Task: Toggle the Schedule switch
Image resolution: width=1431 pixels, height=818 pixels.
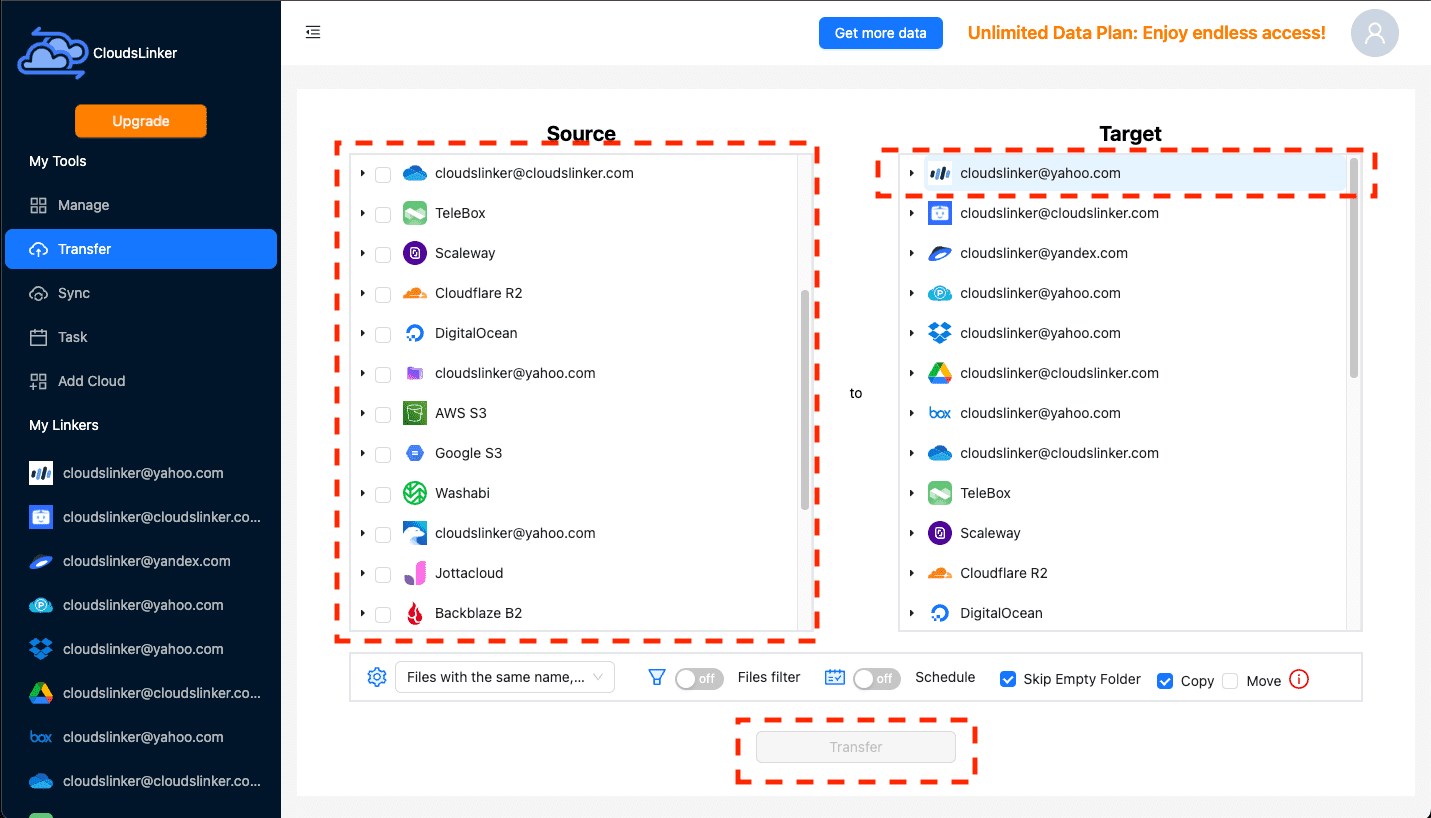Action: [877, 678]
